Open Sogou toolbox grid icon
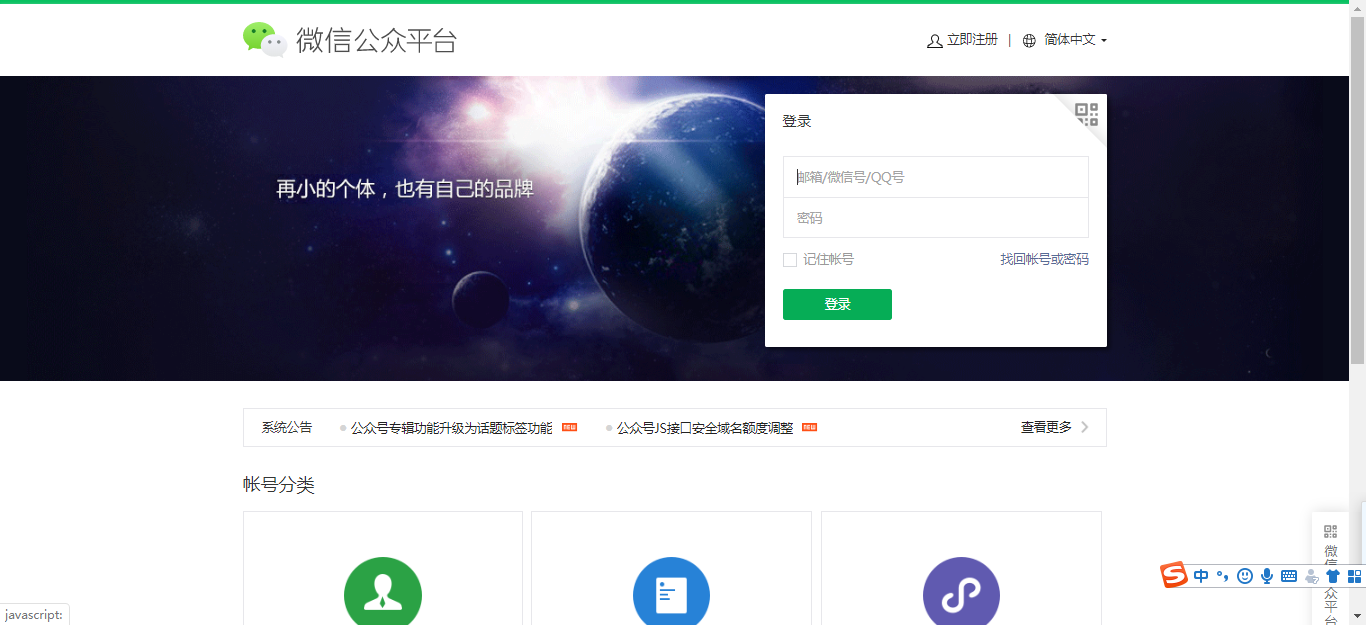 (x=1354, y=576)
